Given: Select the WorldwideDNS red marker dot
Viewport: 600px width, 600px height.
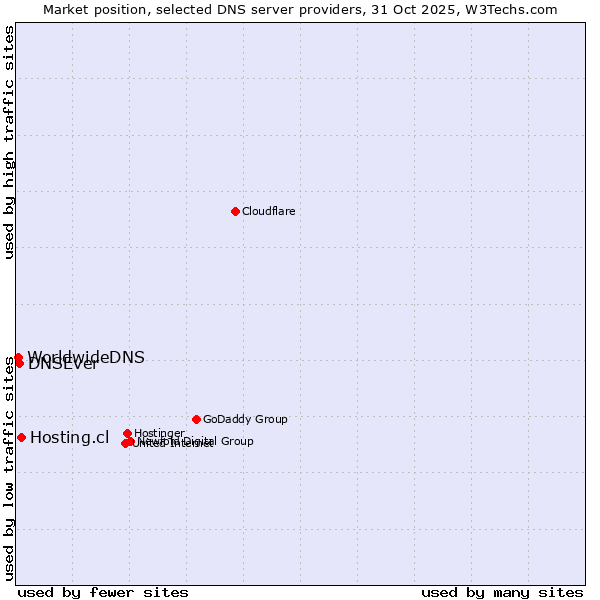Looking at the screenshot, I should tap(18, 357).
